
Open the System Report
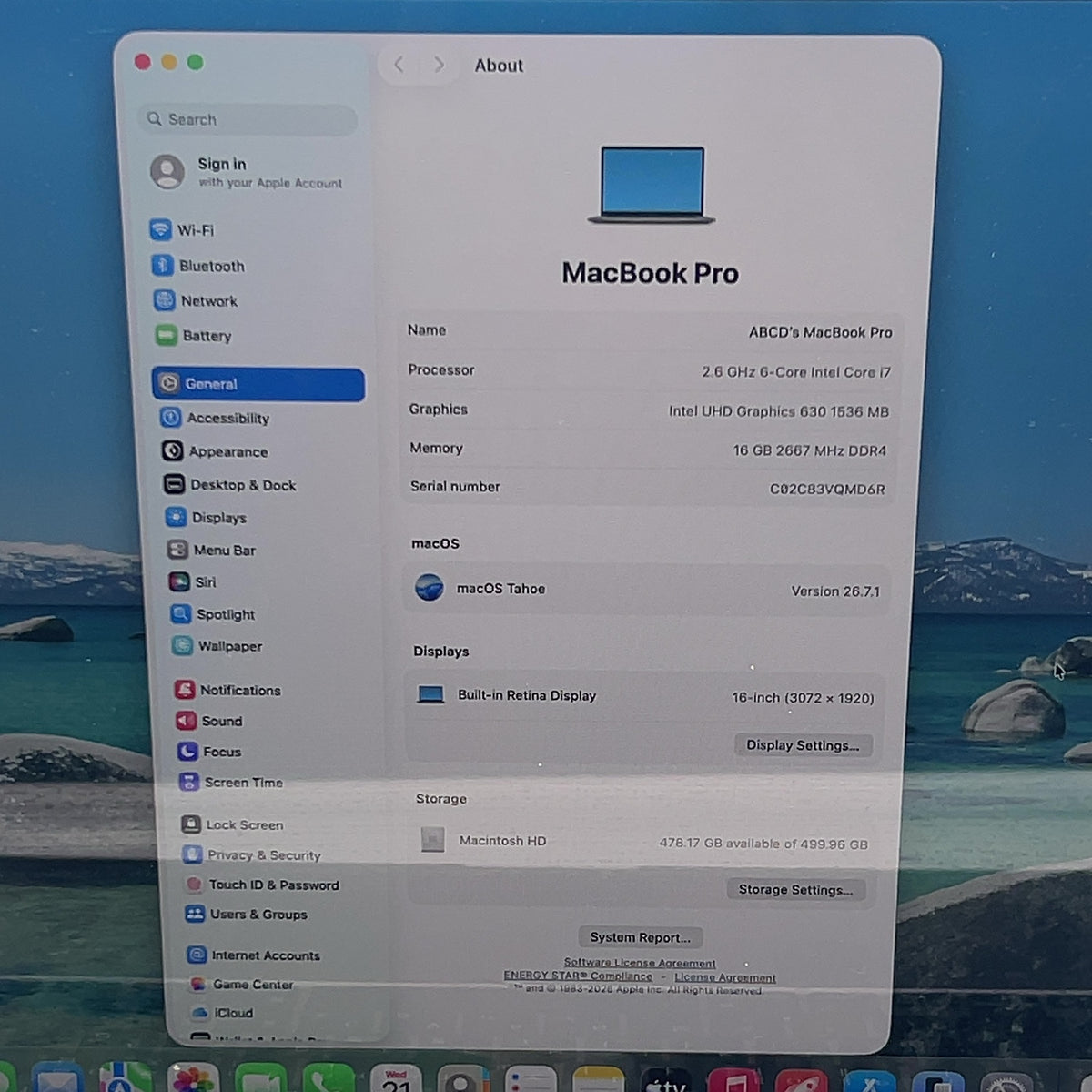coord(640,937)
